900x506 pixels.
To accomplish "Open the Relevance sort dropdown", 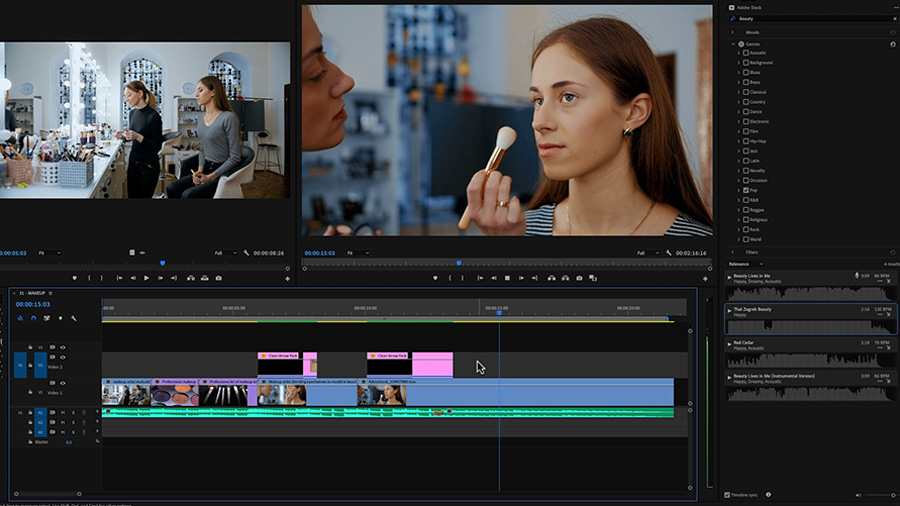I will tap(745, 264).
